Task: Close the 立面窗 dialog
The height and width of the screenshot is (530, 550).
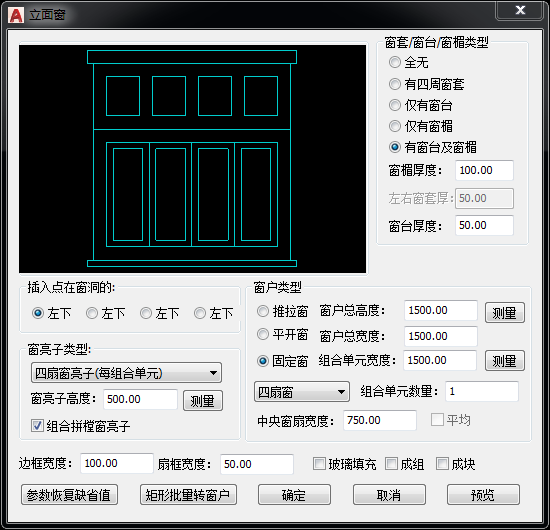Action: click(520, 10)
